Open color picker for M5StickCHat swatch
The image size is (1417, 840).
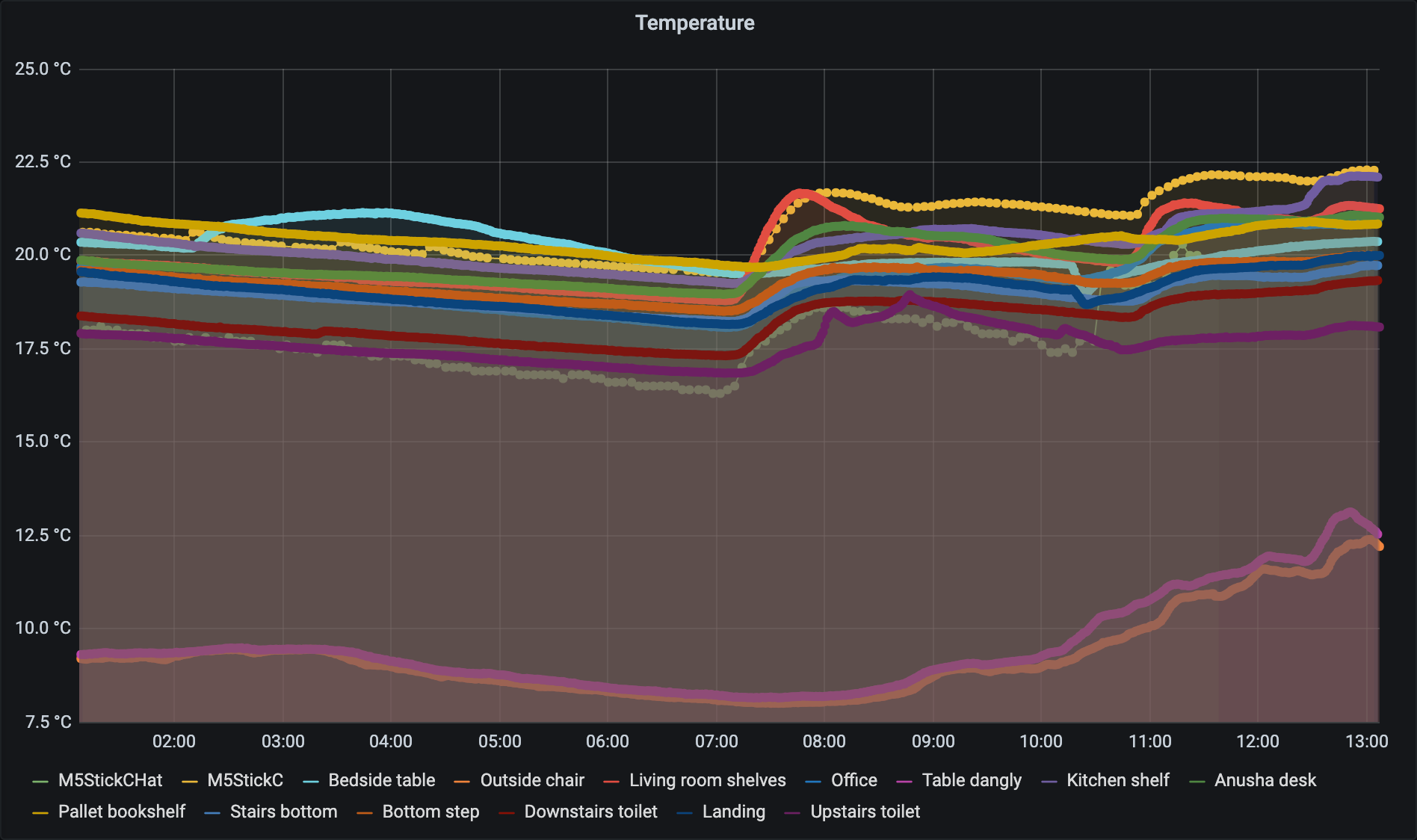[41, 782]
